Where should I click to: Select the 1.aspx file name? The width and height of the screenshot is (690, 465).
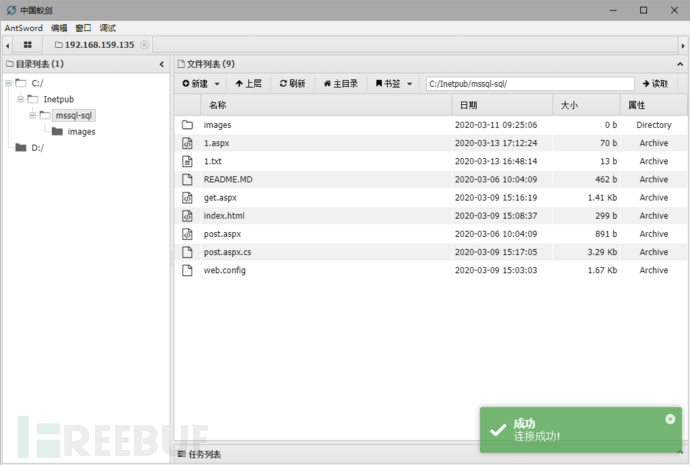point(217,143)
